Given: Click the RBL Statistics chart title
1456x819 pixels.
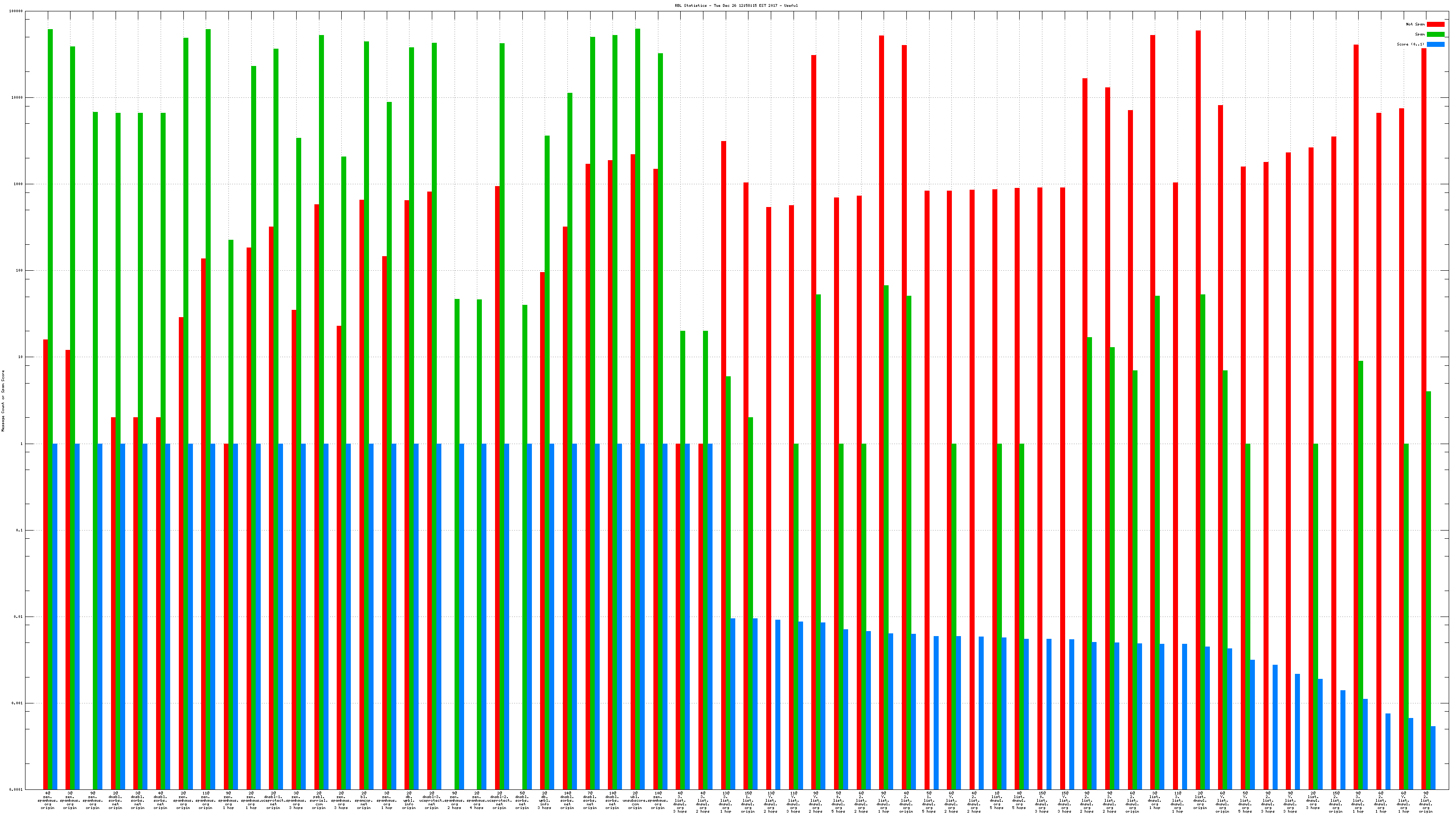Looking at the screenshot, I should point(736,5).
